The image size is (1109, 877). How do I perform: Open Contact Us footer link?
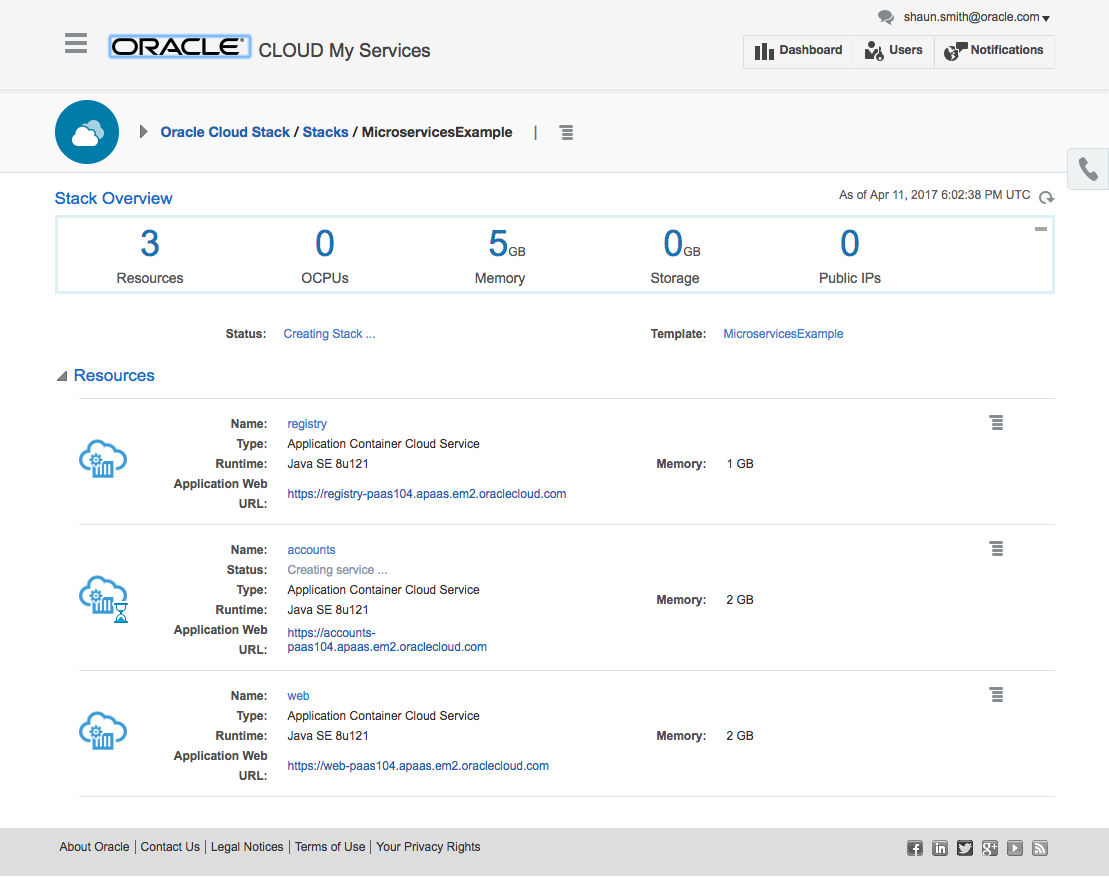pyautogui.click(x=170, y=847)
